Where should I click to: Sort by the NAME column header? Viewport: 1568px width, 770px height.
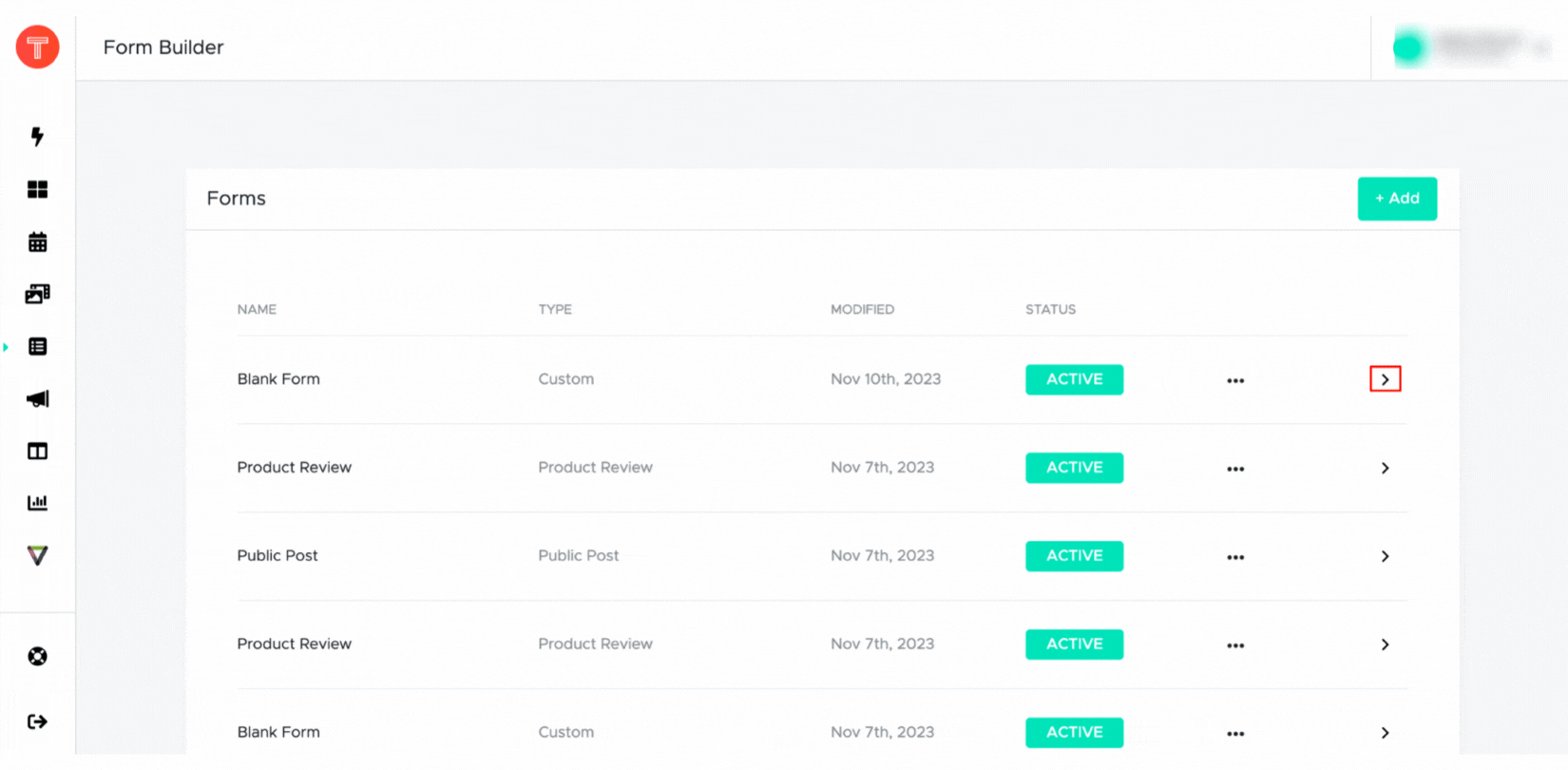257,309
